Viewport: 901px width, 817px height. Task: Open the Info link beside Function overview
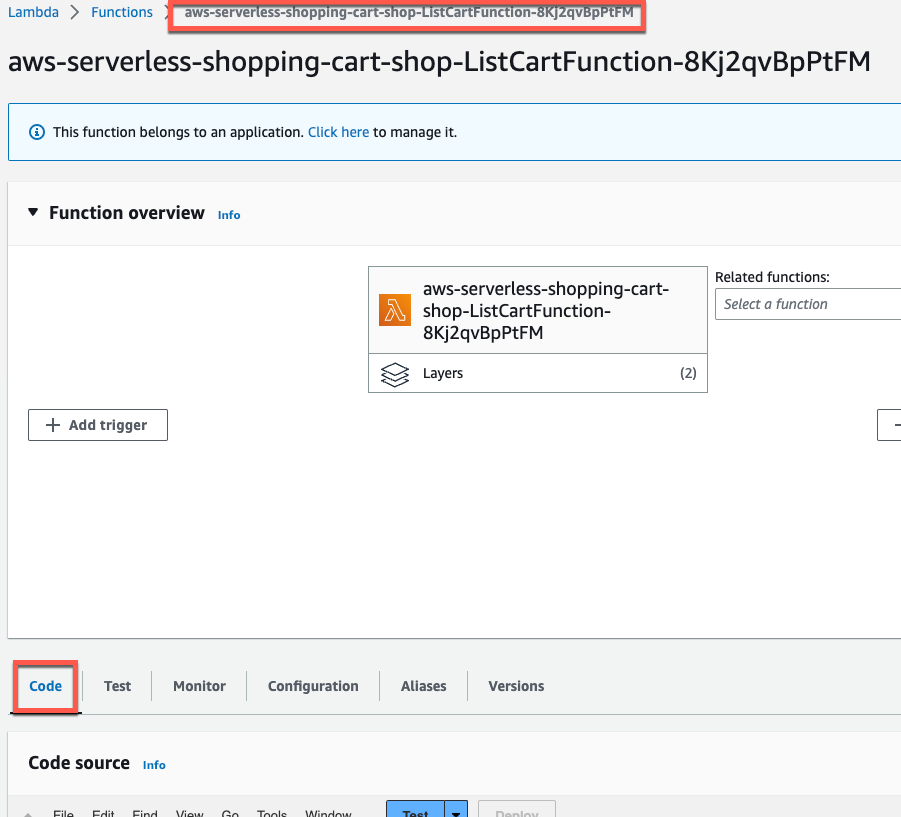(229, 215)
